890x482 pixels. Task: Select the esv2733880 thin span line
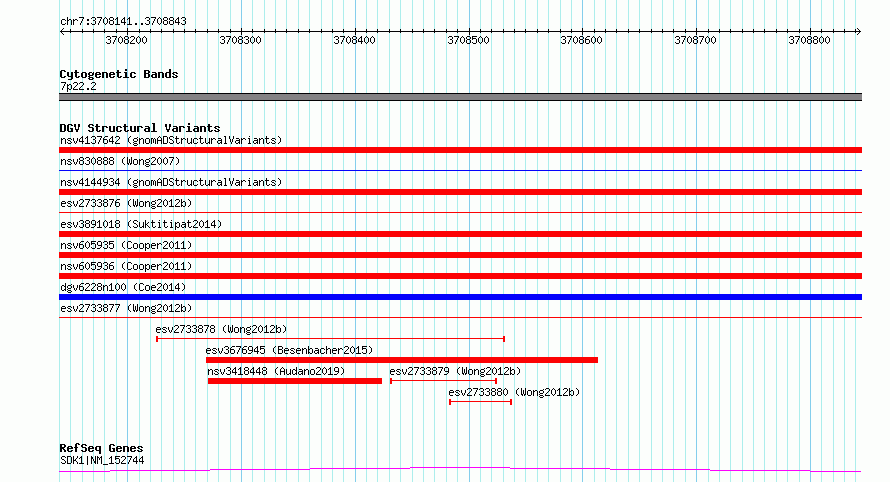point(481,402)
